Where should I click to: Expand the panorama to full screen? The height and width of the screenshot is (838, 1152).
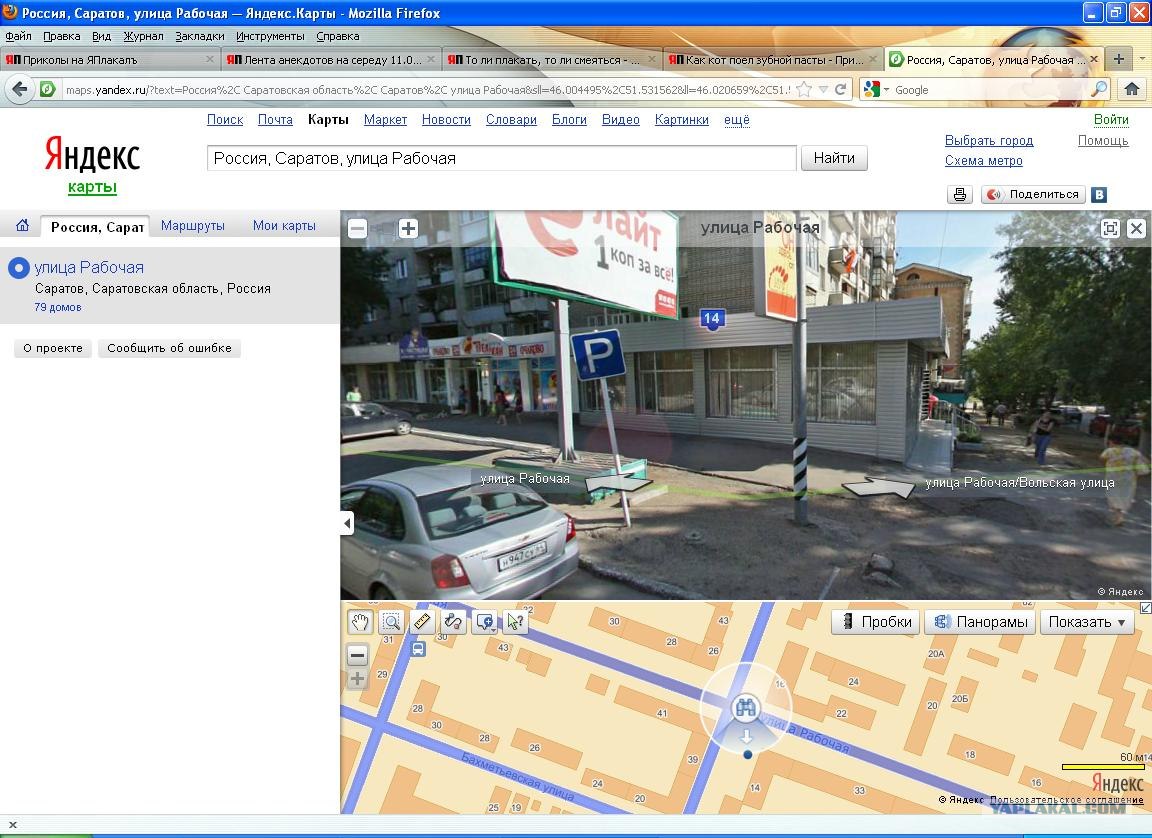point(1110,228)
